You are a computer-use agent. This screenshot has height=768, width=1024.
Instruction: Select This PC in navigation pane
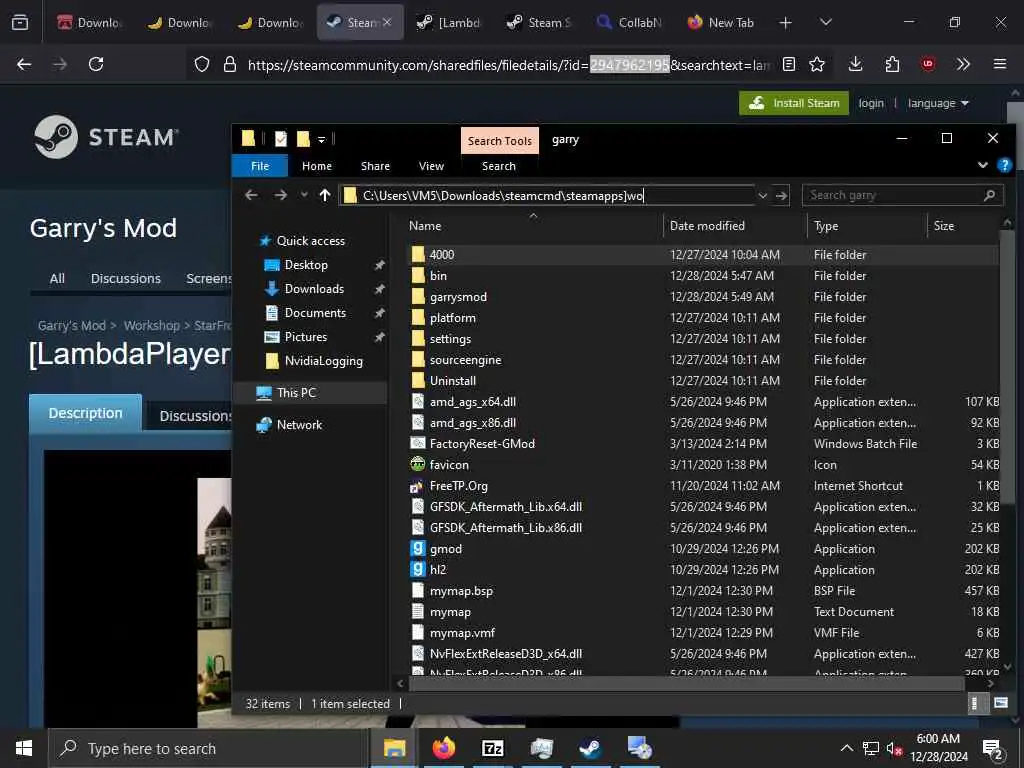tap(296, 392)
